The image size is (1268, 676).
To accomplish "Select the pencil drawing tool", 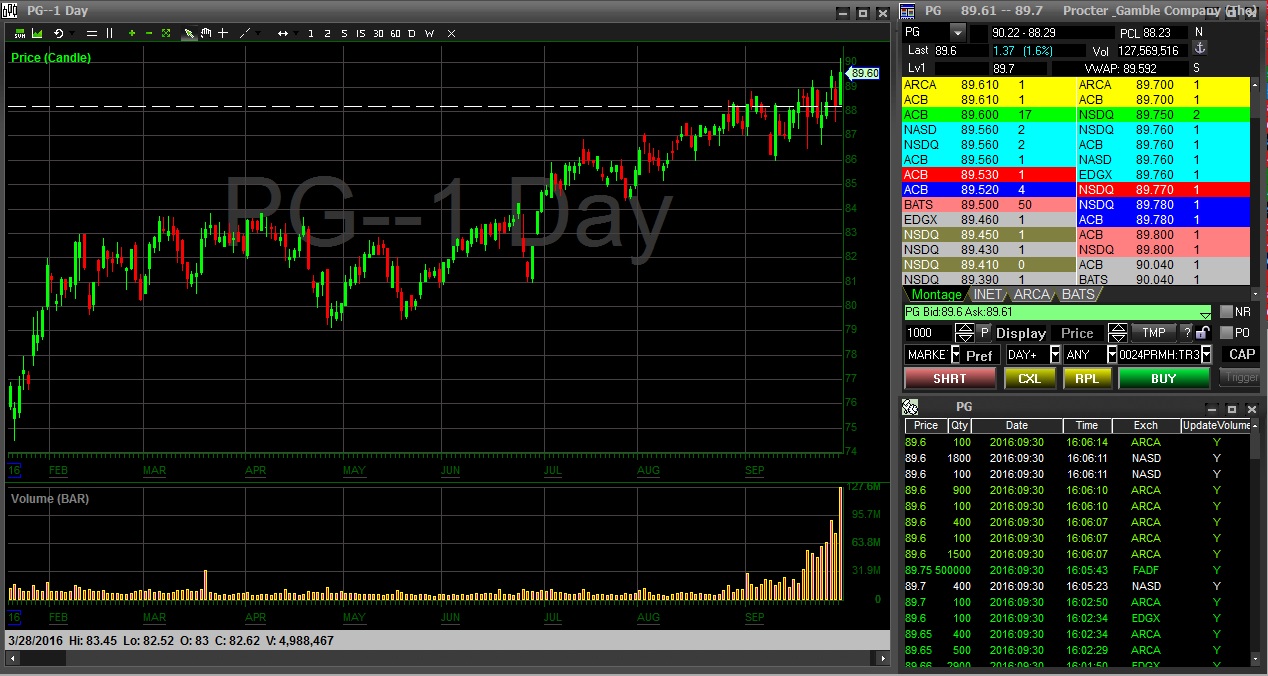I will pos(188,33).
